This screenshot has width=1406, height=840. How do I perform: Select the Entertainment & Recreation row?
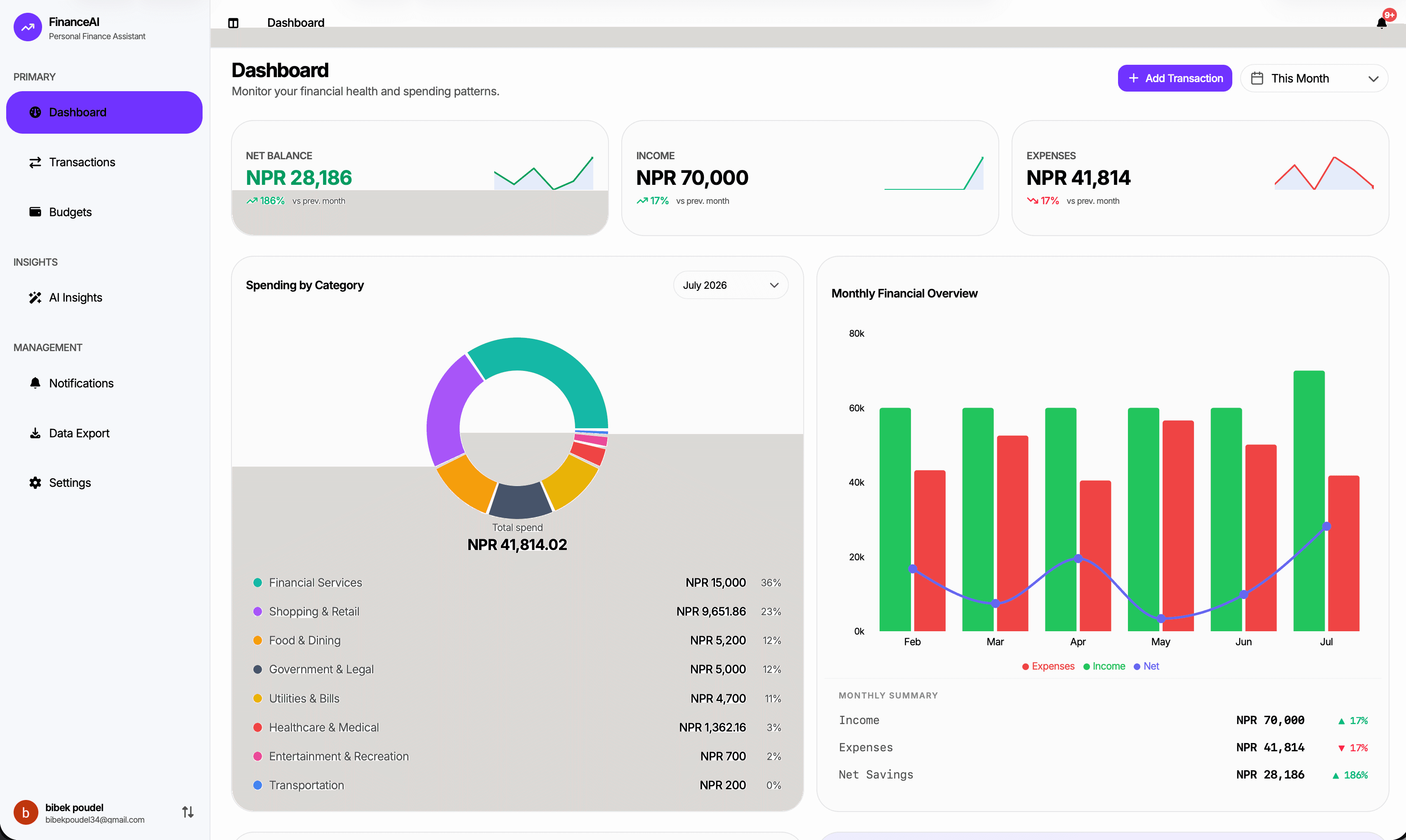click(x=517, y=756)
